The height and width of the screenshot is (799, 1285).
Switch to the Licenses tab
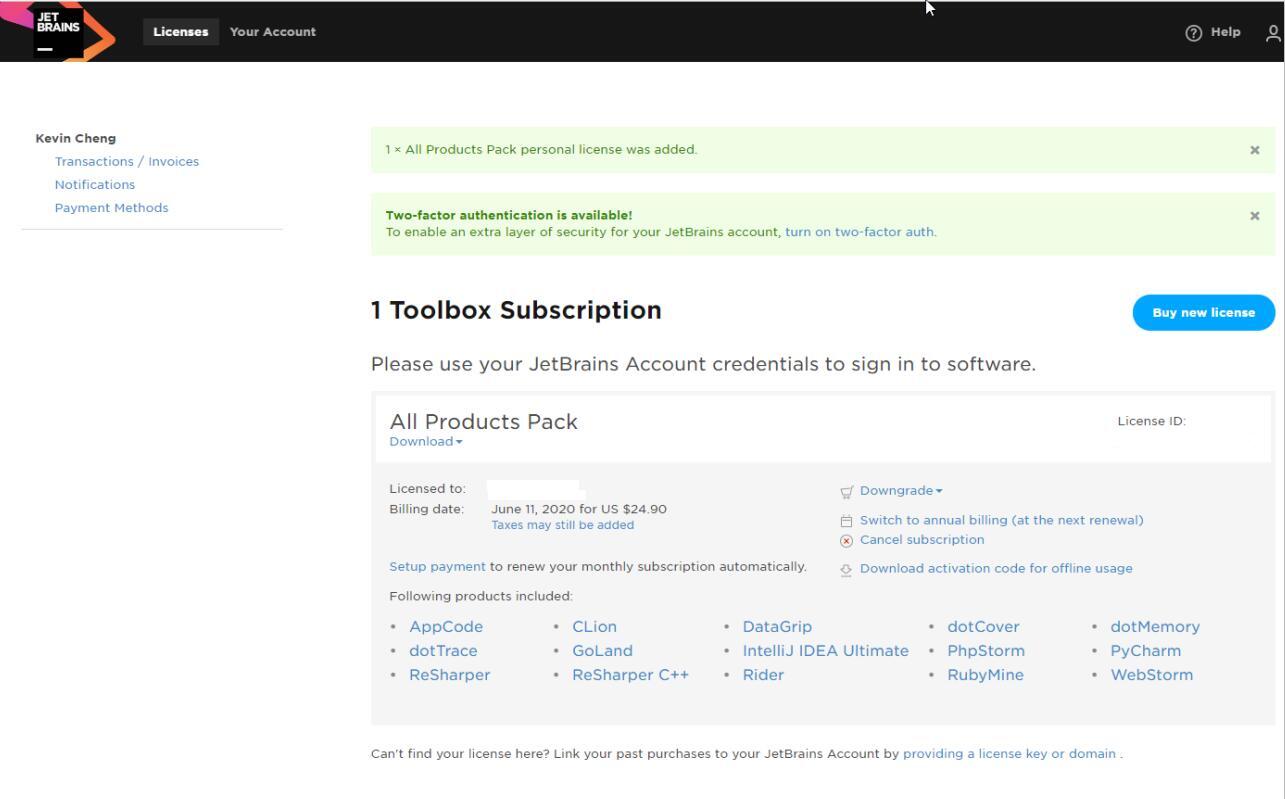[181, 32]
